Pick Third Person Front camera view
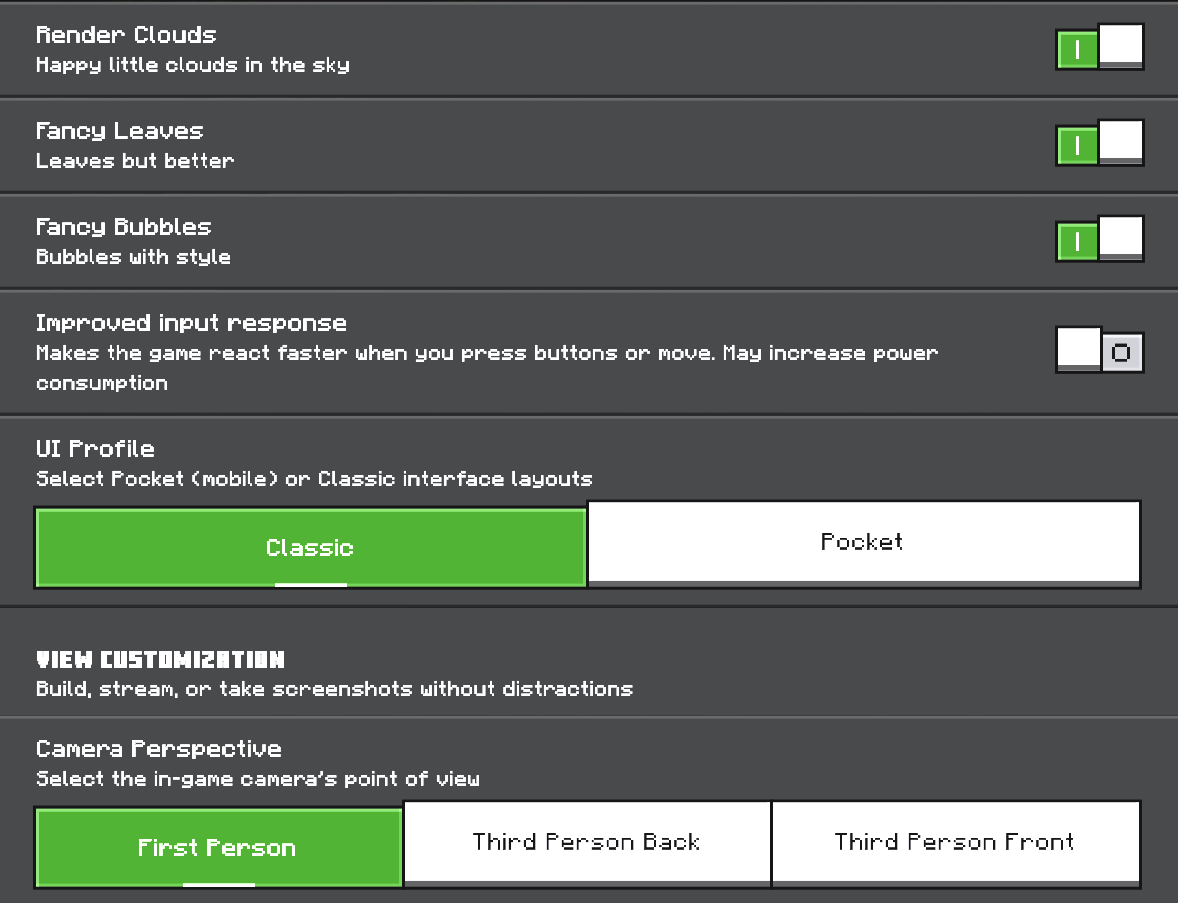 (956, 844)
